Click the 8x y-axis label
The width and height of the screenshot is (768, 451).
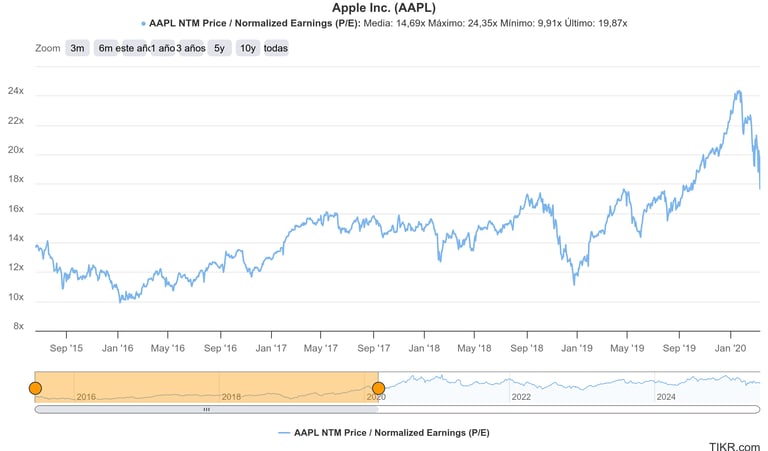[x=19, y=326]
